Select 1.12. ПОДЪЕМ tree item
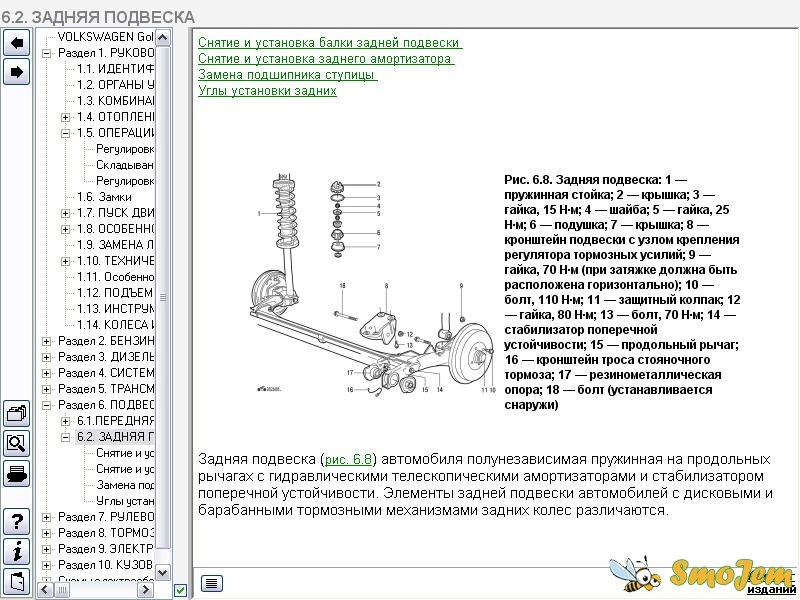 coord(115,293)
